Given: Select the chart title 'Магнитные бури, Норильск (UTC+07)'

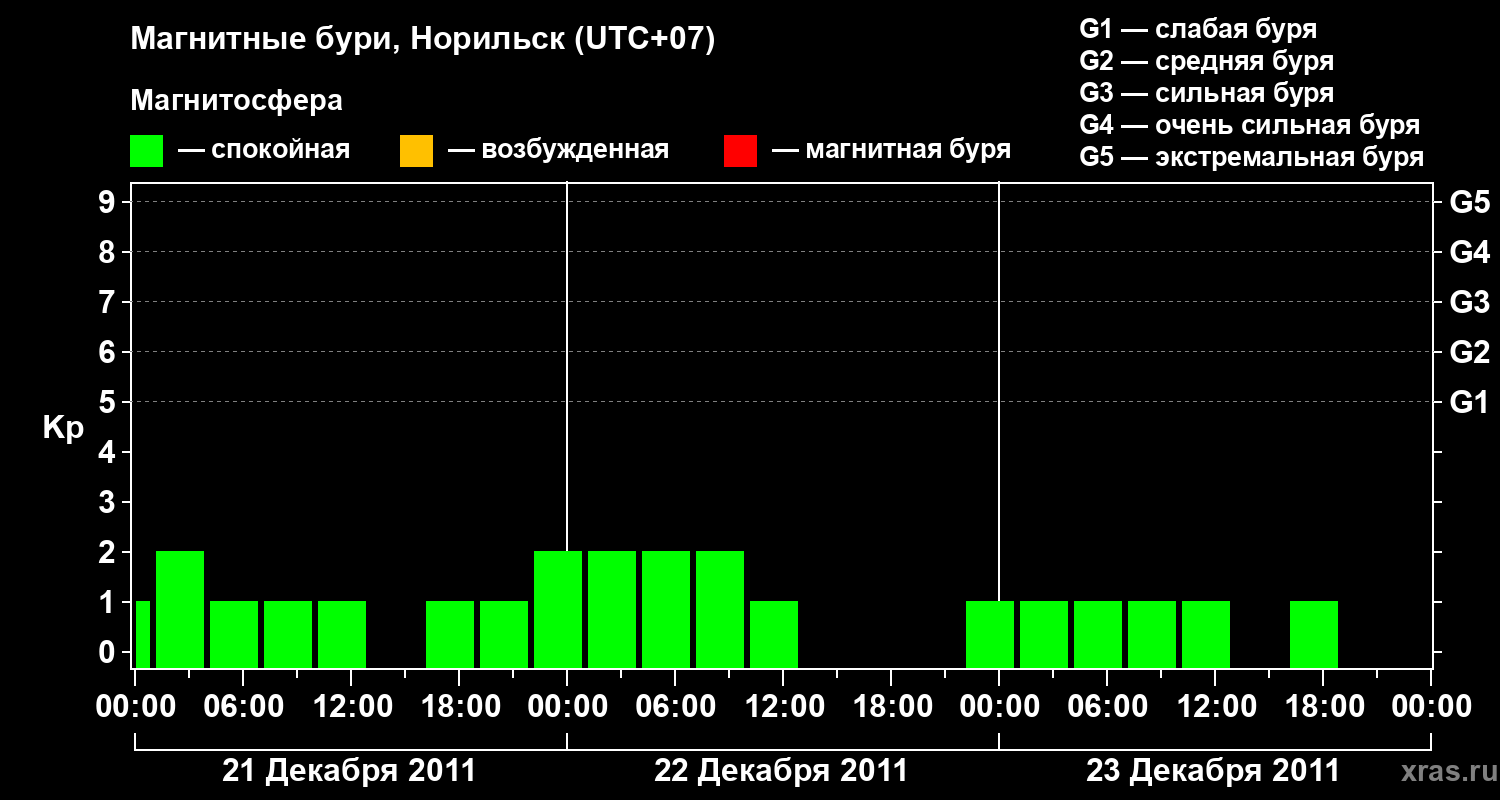Looking at the screenshot, I should click(x=423, y=40).
